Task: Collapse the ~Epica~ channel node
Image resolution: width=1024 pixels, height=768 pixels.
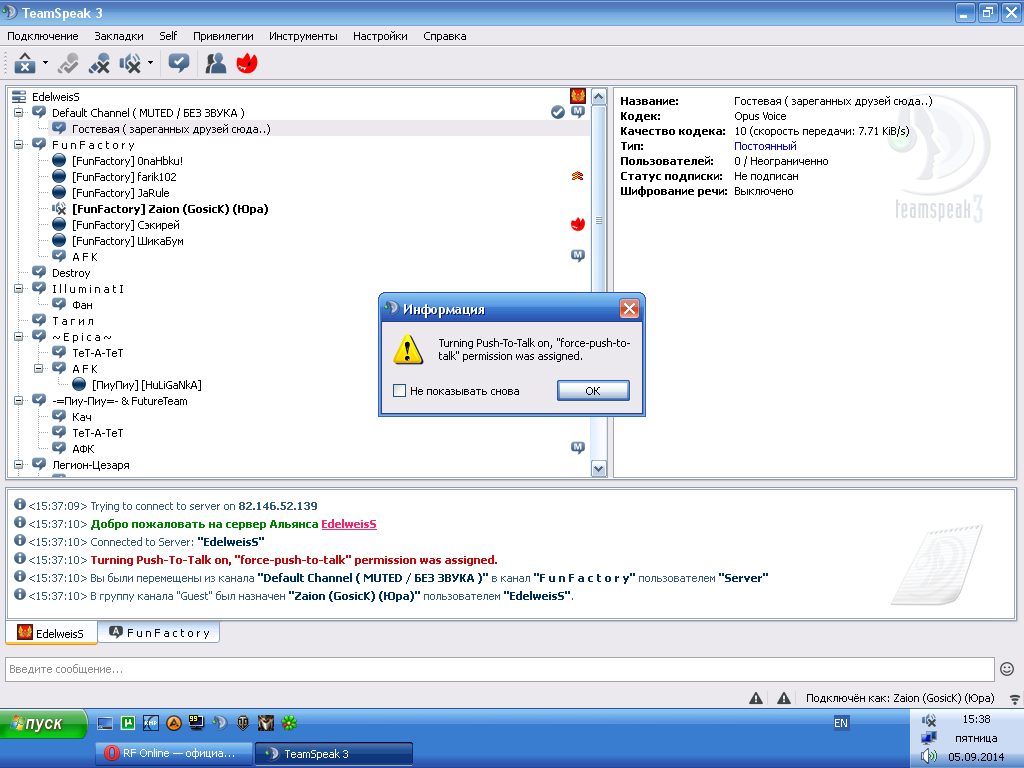Action: pyautogui.click(x=19, y=336)
